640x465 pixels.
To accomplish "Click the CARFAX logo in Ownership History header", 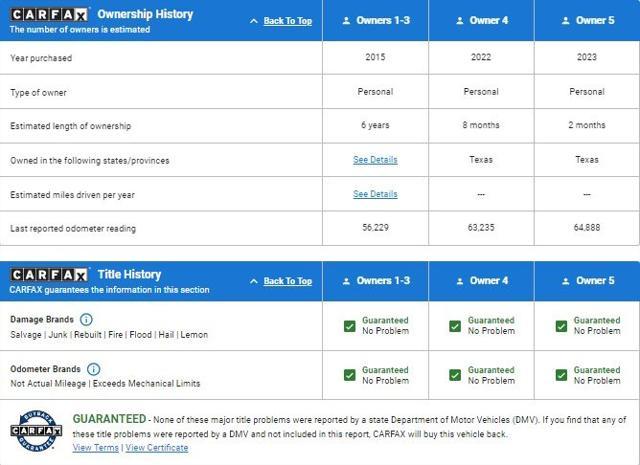I will [49, 14].
